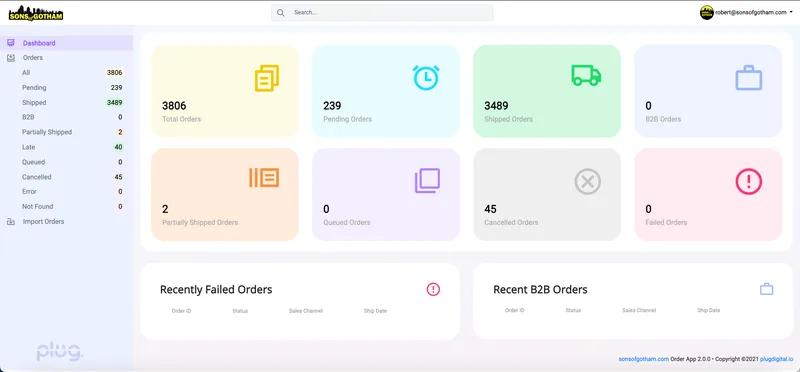The height and width of the screenshot is (372, 800).
Task: Click the Shipped Orders truck icon
Action: point(586,76)
